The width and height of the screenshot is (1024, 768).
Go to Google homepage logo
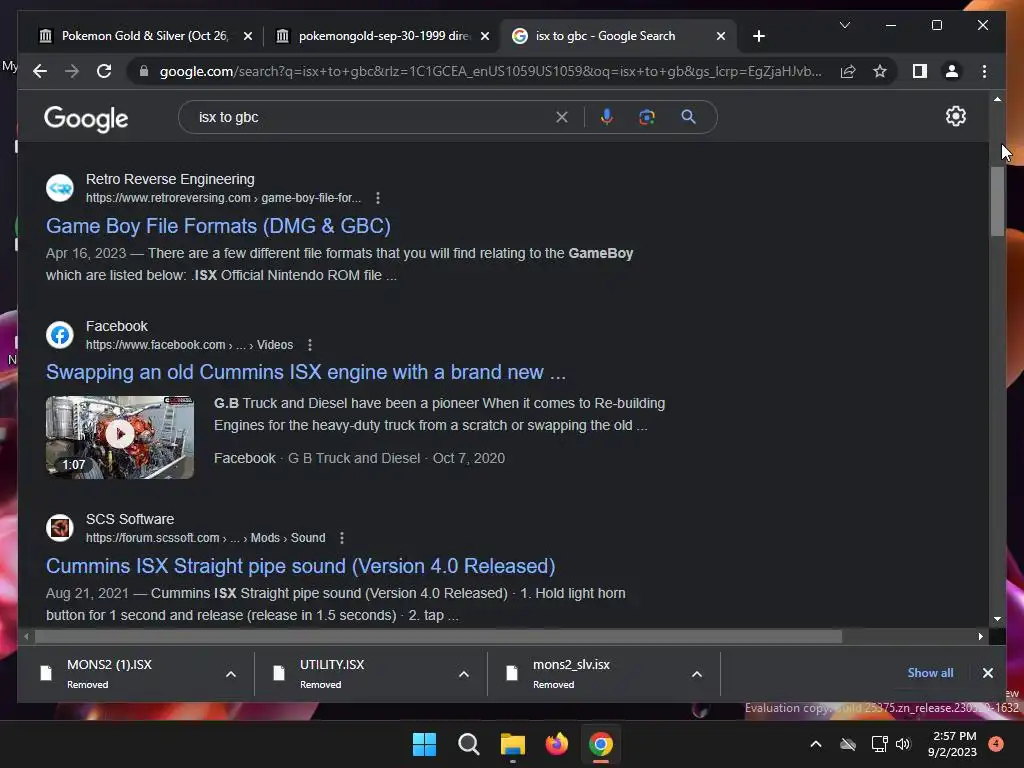(x=86, y=119)
